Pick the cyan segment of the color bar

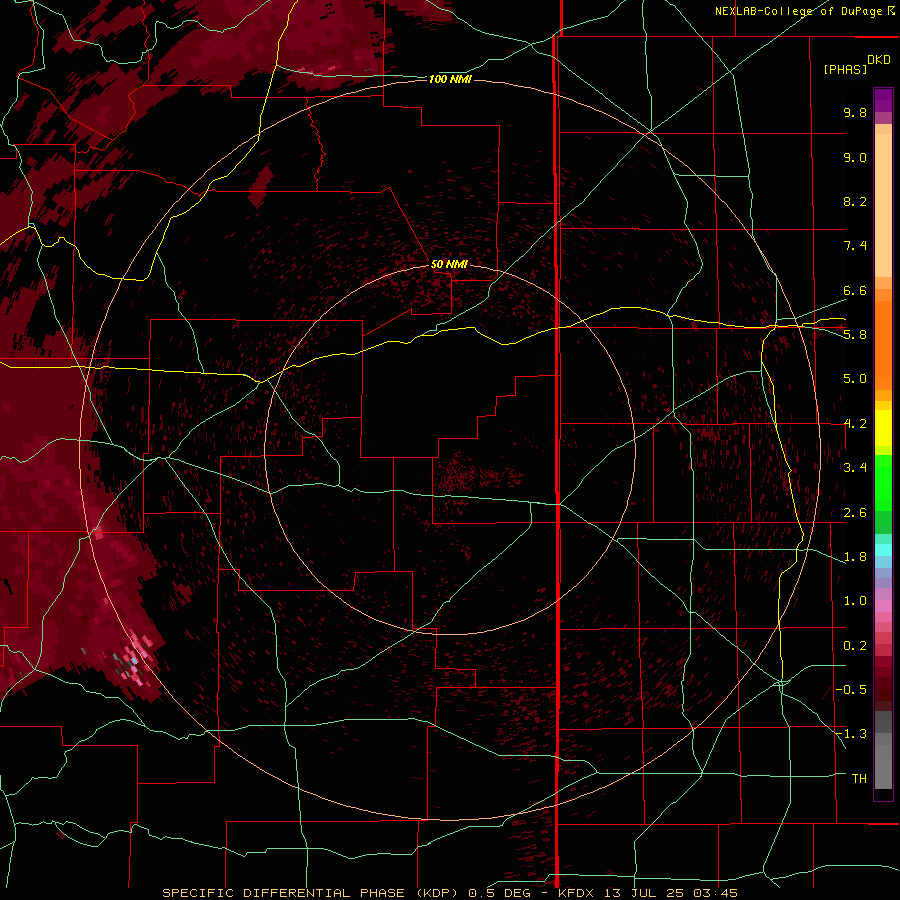point(883,550)
